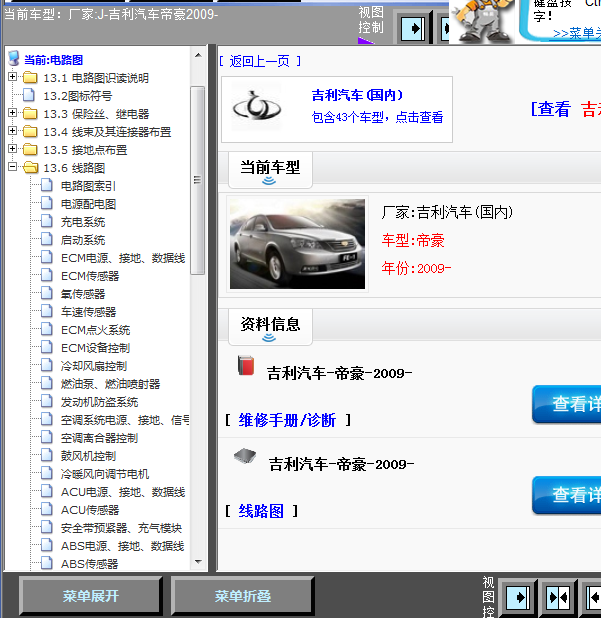601x618 pixels.
Task: Click the open 13.6 folder icon
Action: click(30, 168)
